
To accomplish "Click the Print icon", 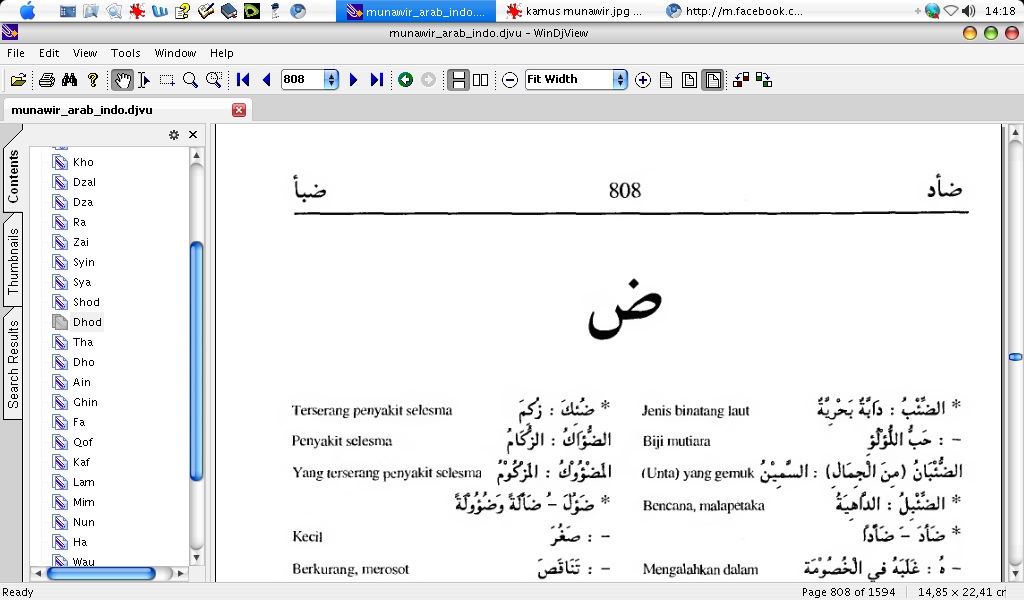I will coord(48,80).
